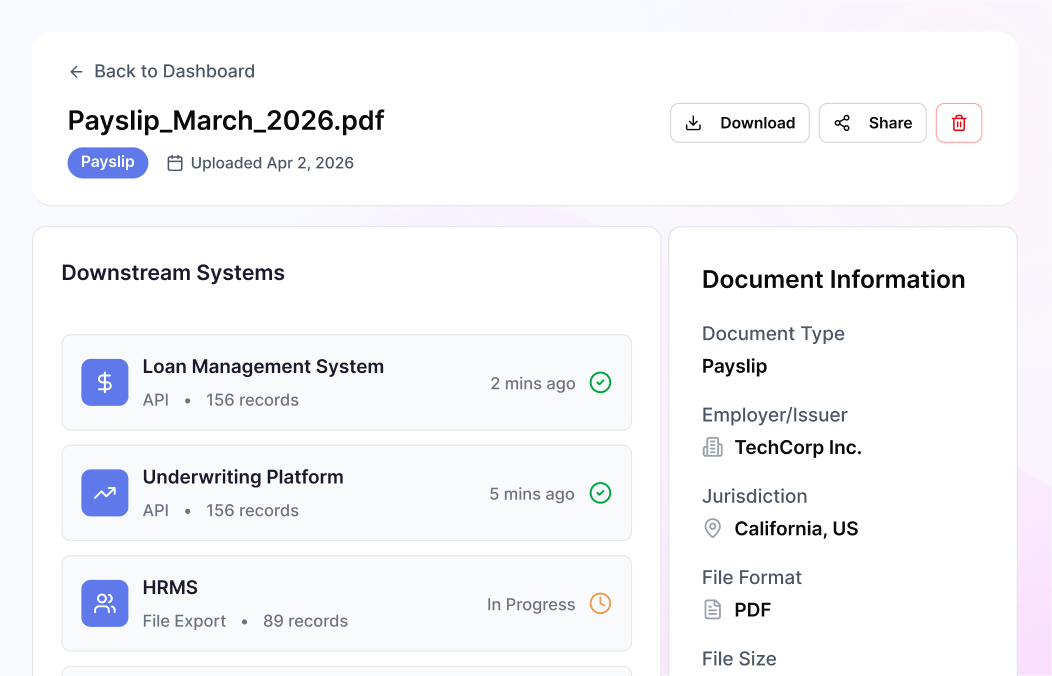Viewport: 1052px width, 676px height.
Task: Click 'Uploaded Apr 2, 2026' text
Action: pos(272,163)
